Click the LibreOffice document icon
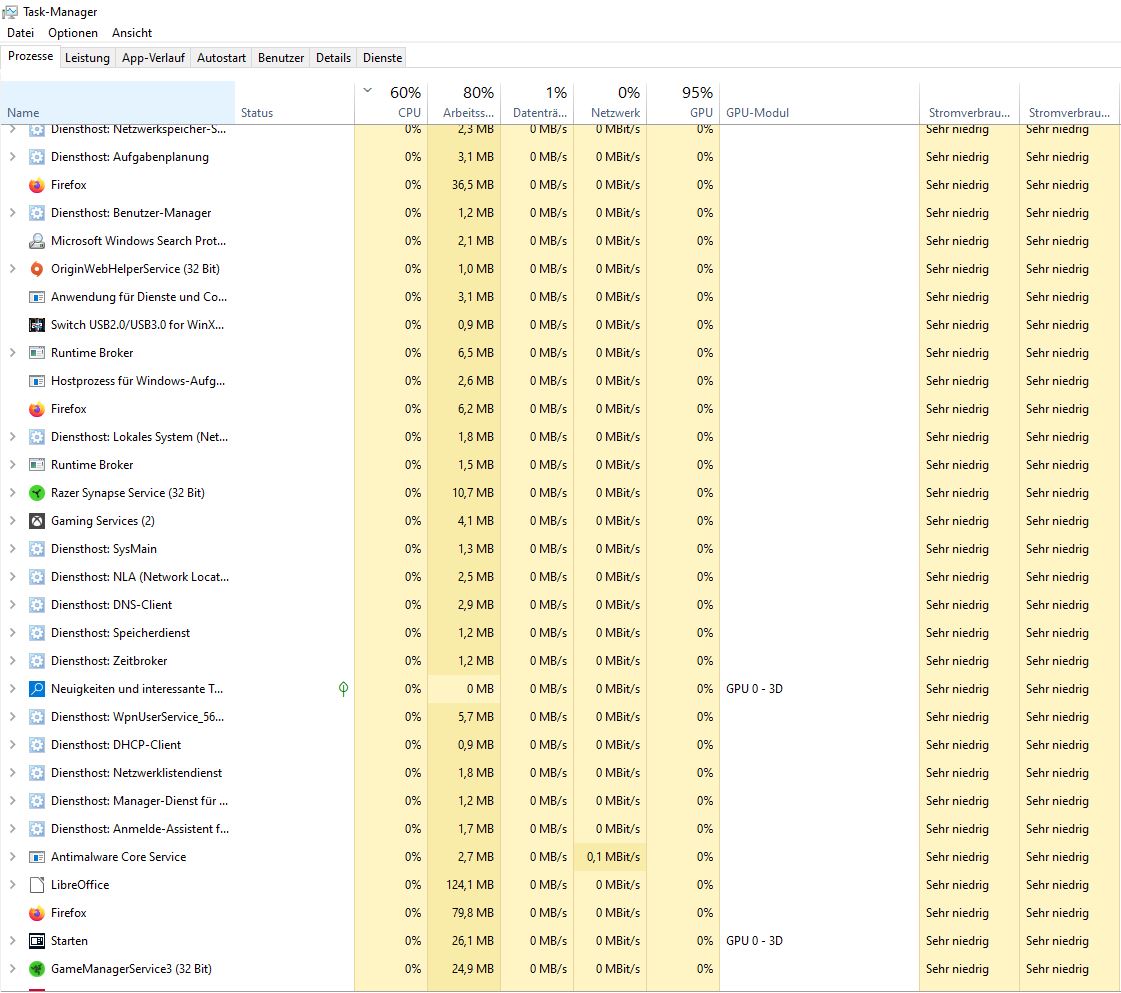1121x993 pixels. [x=36, y=884]
